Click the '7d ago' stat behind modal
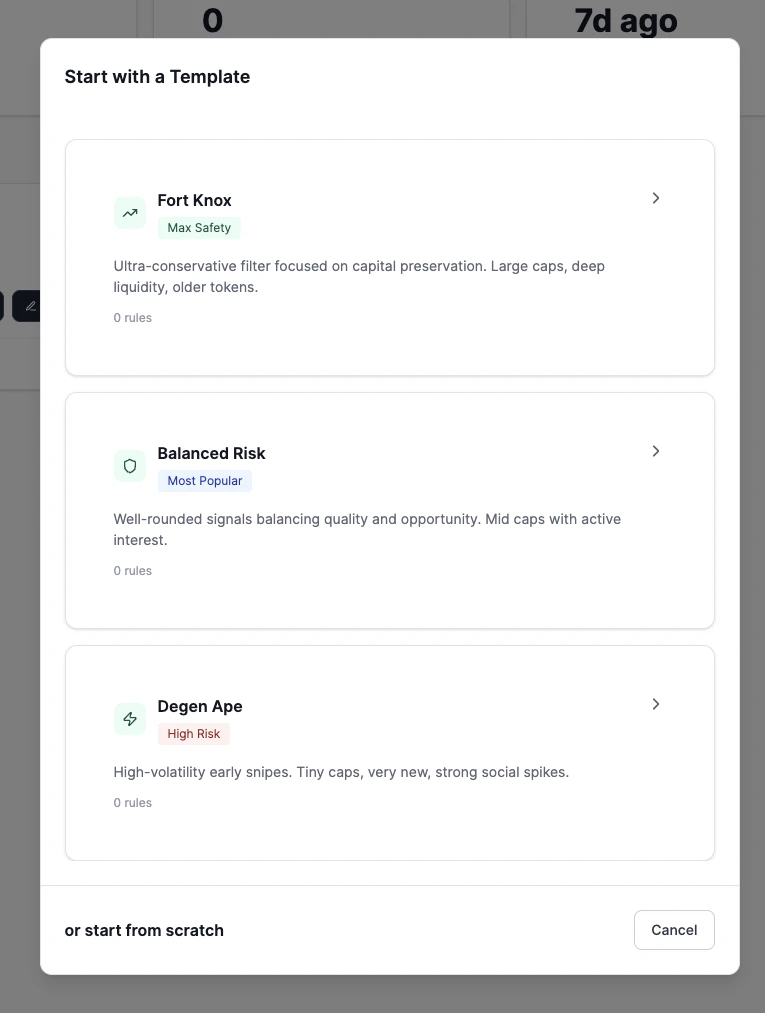 [x=624, y=20]
